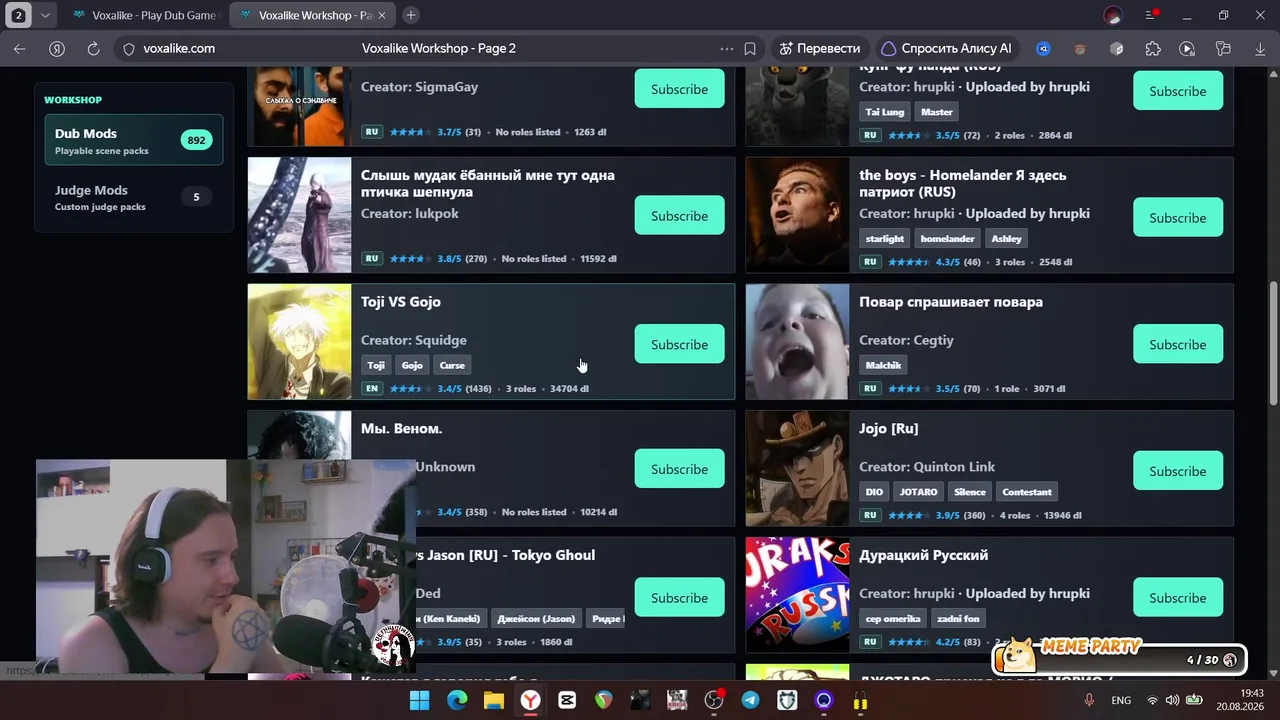Open the volume tray icon
The height and width of the screenshot is (720, 1280).
[1172, 700]
